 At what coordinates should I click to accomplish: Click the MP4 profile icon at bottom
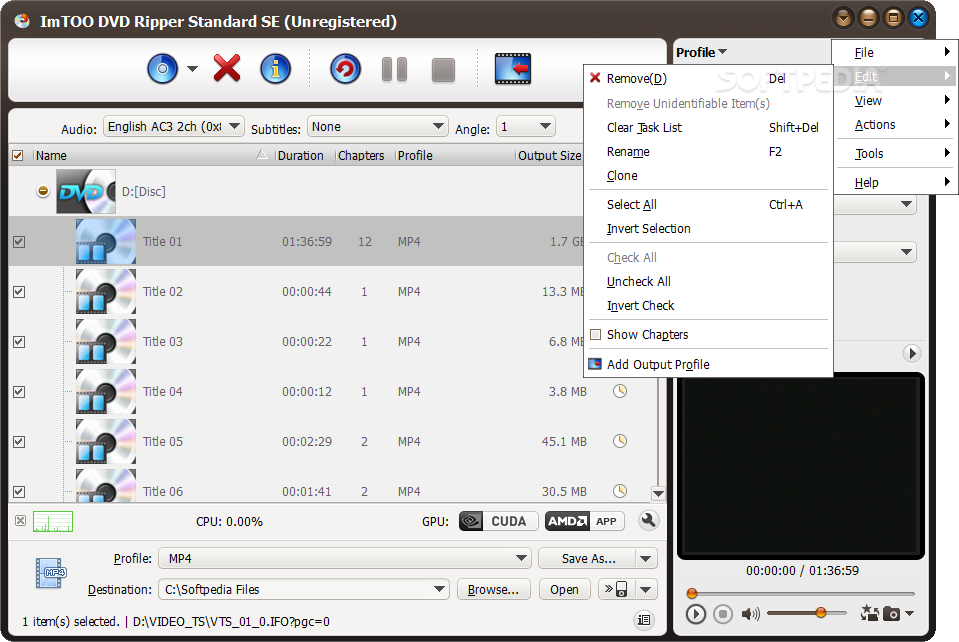(x=50, y=573)
